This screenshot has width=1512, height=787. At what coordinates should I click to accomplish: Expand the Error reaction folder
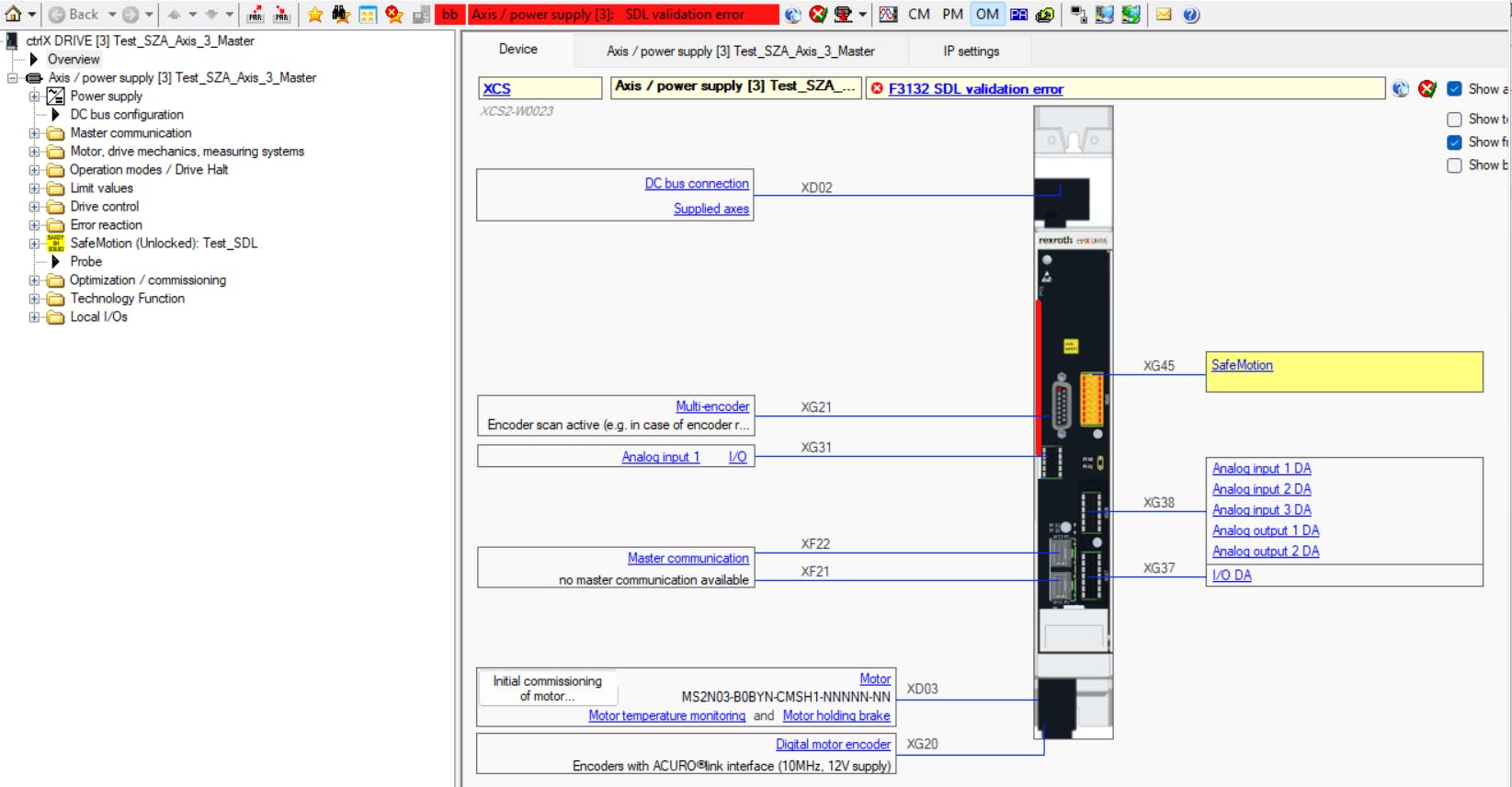(34, 225)
